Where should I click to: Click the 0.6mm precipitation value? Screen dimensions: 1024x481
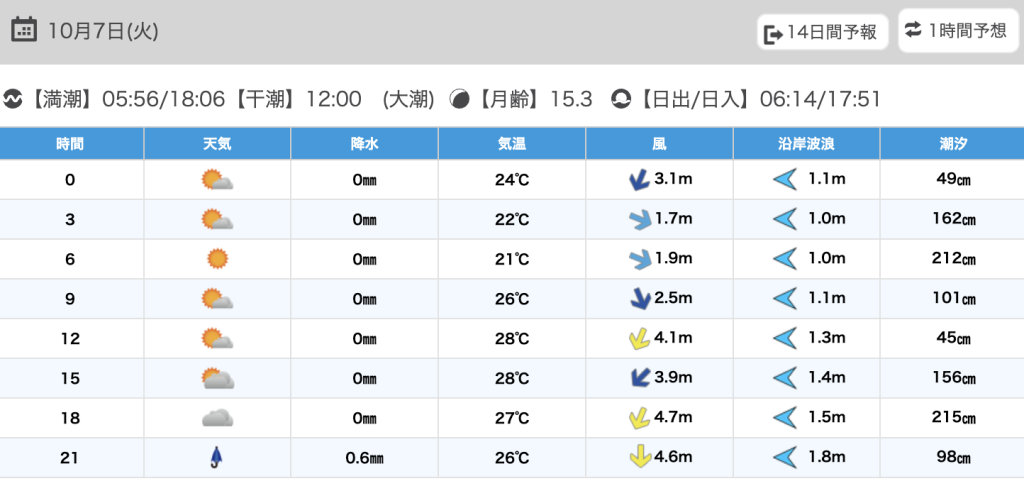(x=364, y=458)
